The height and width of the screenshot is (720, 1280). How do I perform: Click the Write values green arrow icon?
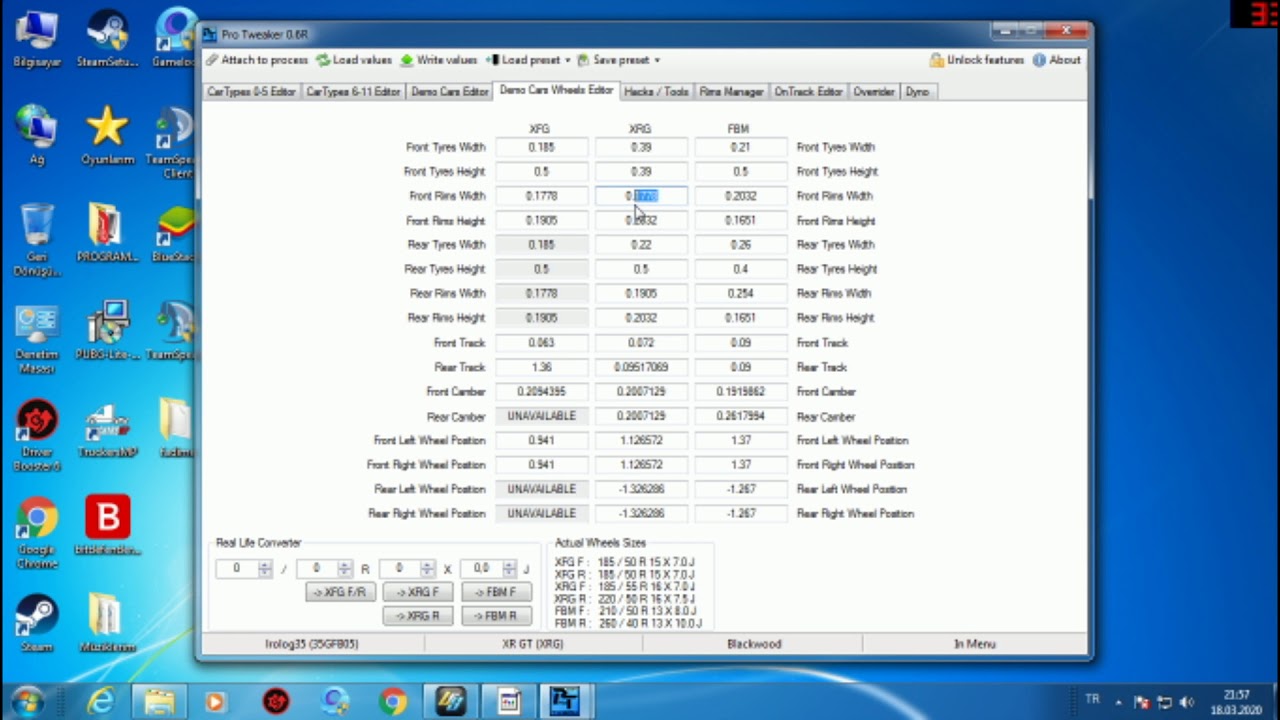click(x=407, y=60)
